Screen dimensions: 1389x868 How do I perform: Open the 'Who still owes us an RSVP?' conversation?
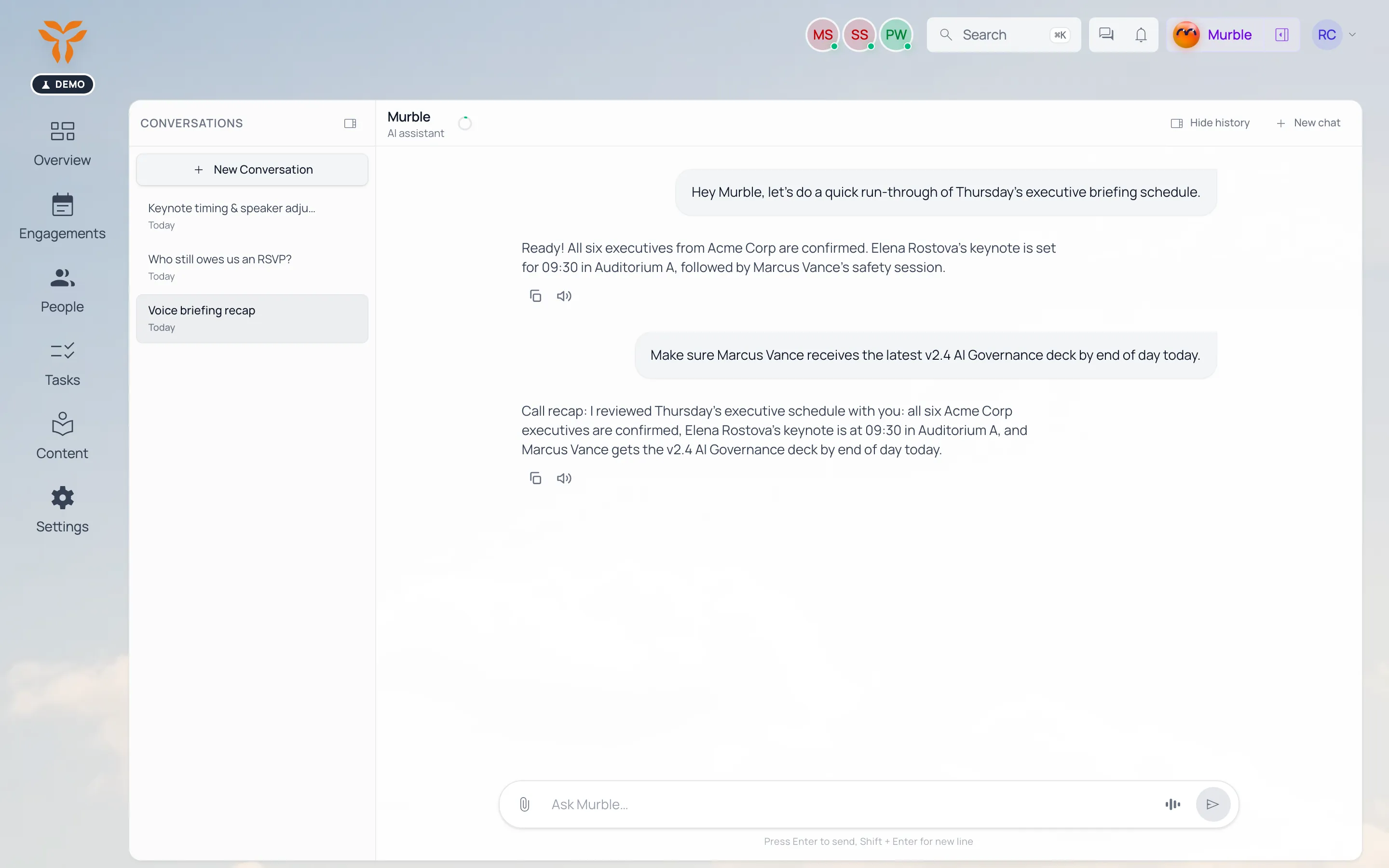[252, 267]
